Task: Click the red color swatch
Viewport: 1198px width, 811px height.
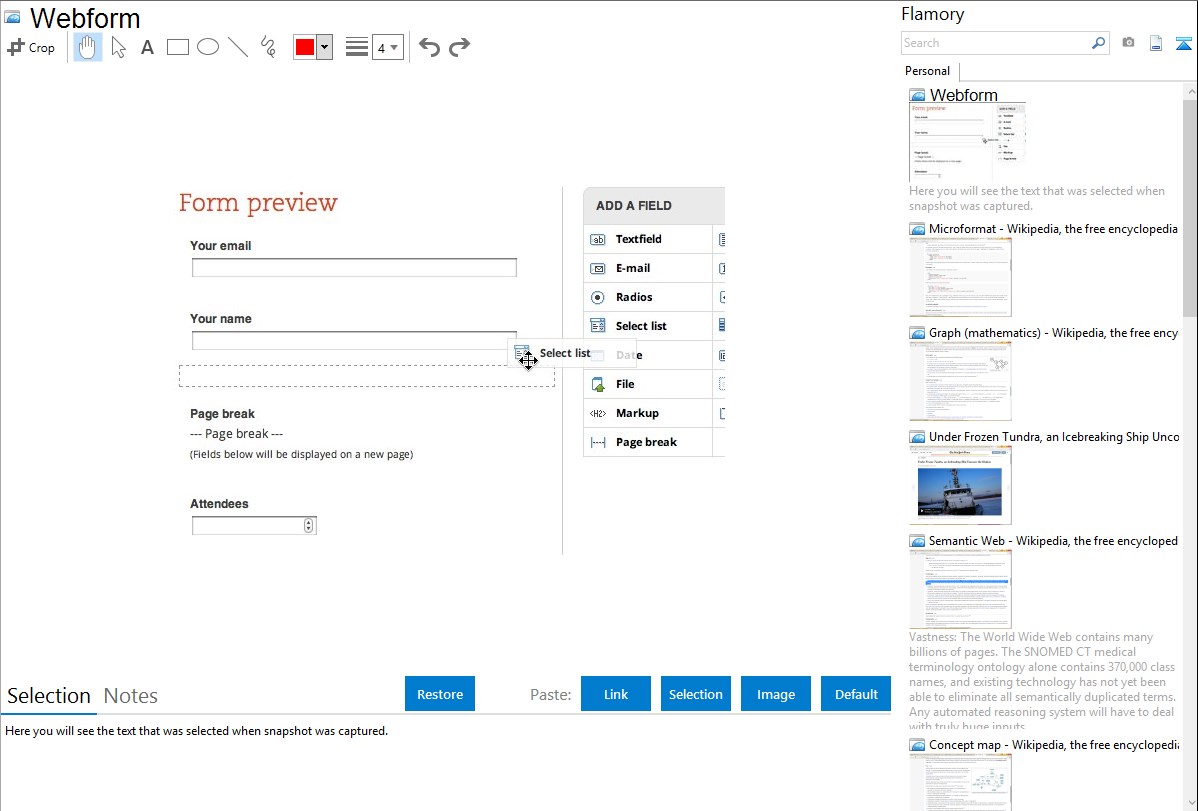Action: click(x=305, y=47)
